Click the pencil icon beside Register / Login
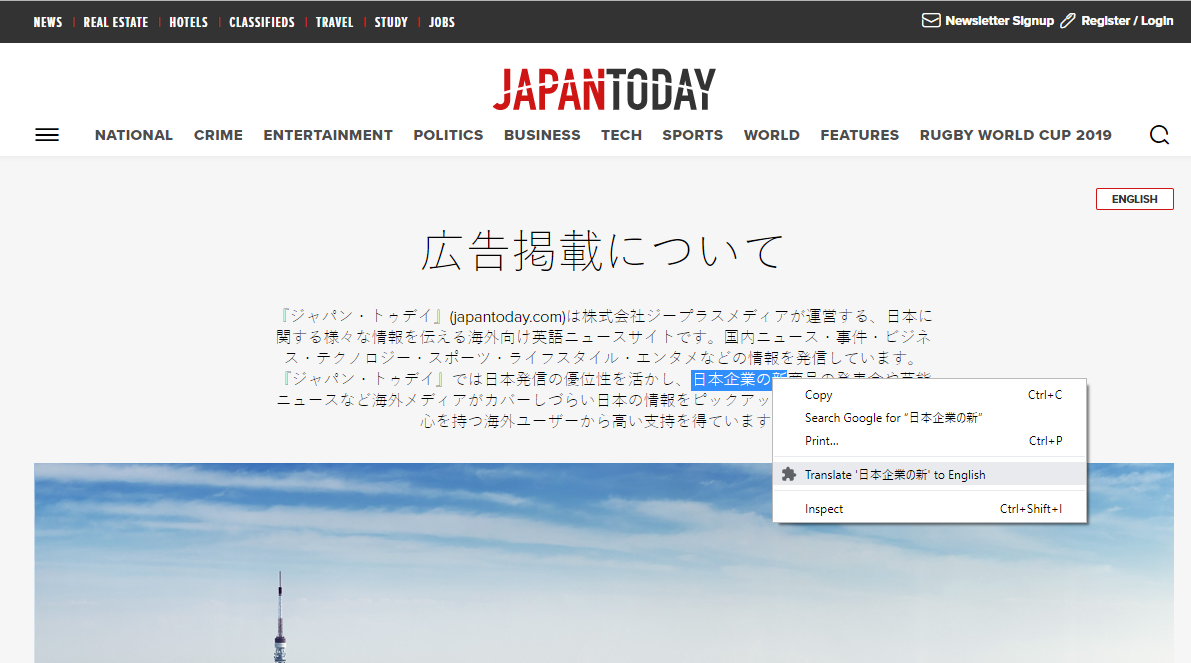This screenshot has height=663, width=1191. [x=1067, y=21]
